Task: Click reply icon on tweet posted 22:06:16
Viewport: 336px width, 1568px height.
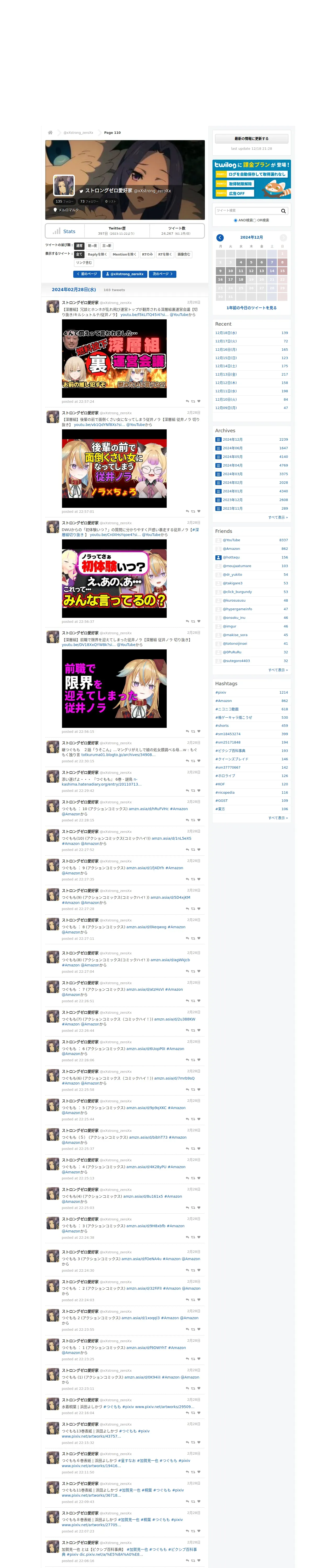Action: point(187,1561)
